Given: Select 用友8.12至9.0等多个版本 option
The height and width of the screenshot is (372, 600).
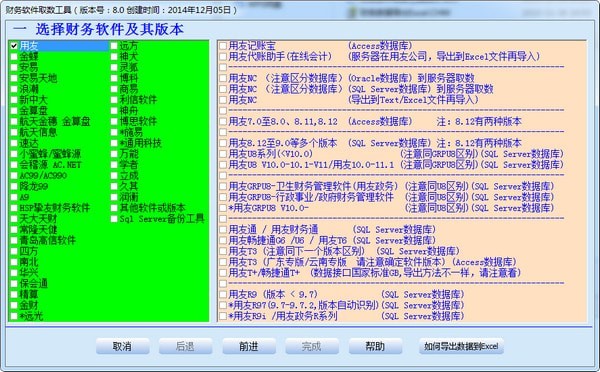Looking at the screenshot, I should tap(223, 143).
